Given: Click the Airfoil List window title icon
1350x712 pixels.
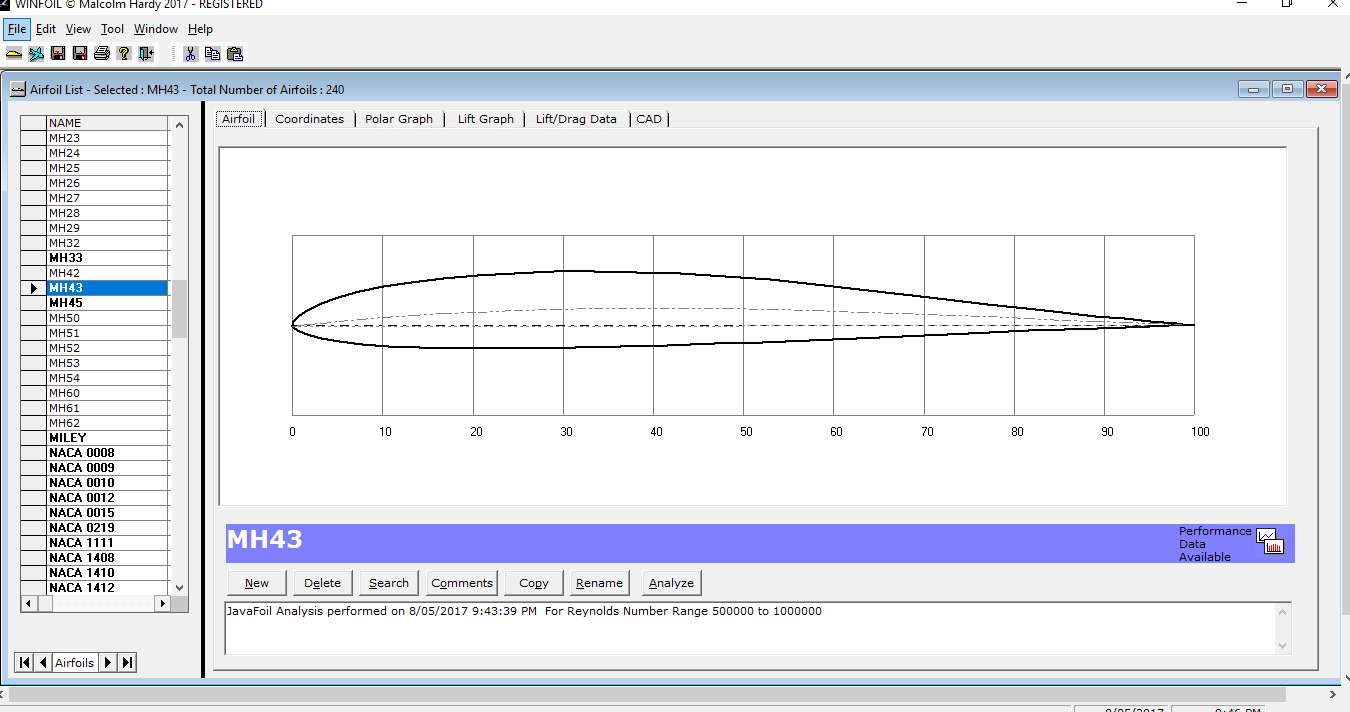Looking at the screenshot, I should 18,89.
